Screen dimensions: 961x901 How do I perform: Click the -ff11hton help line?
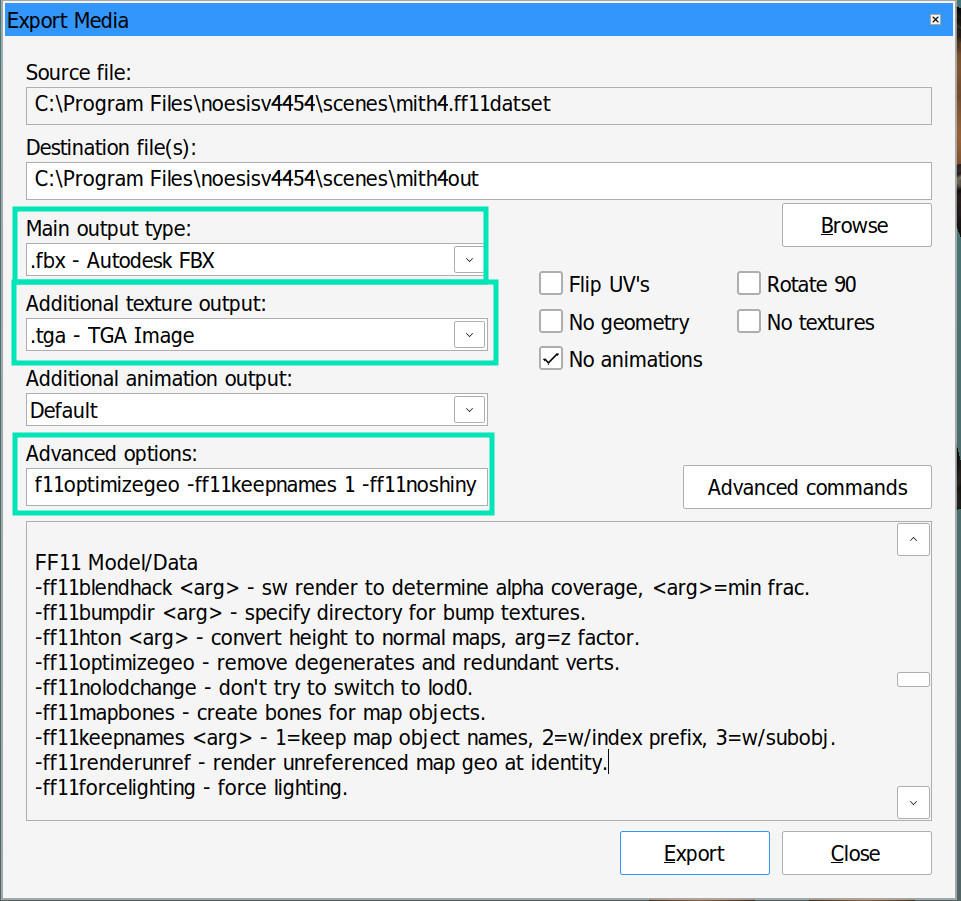[x=337, y=638]
